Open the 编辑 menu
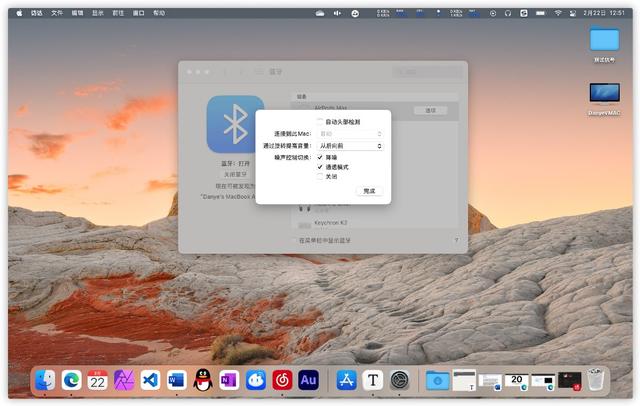The height and width of the screenshot is (406, 640). point(78,13)
